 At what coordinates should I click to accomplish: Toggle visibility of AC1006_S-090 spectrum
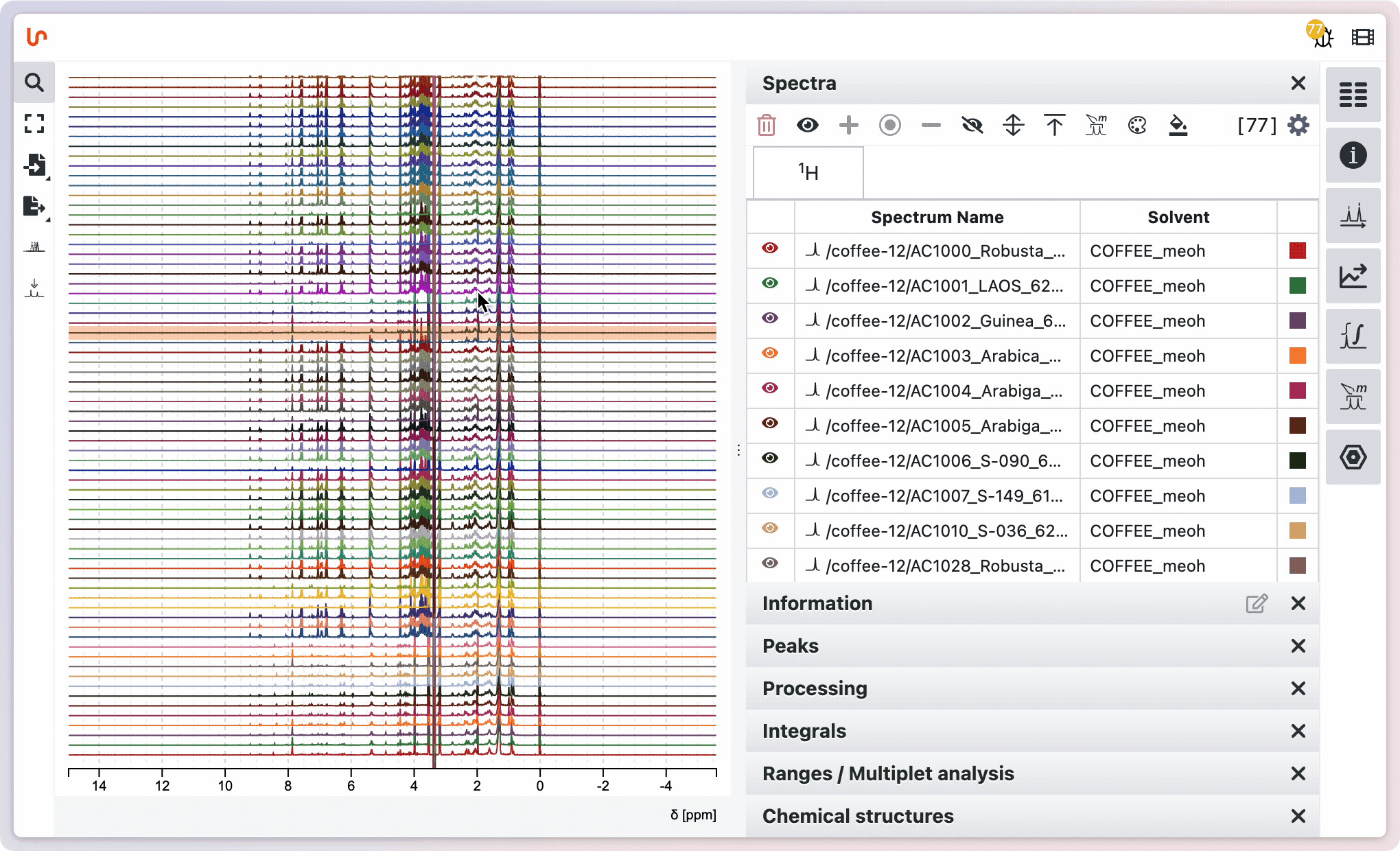tap(770, 458)
